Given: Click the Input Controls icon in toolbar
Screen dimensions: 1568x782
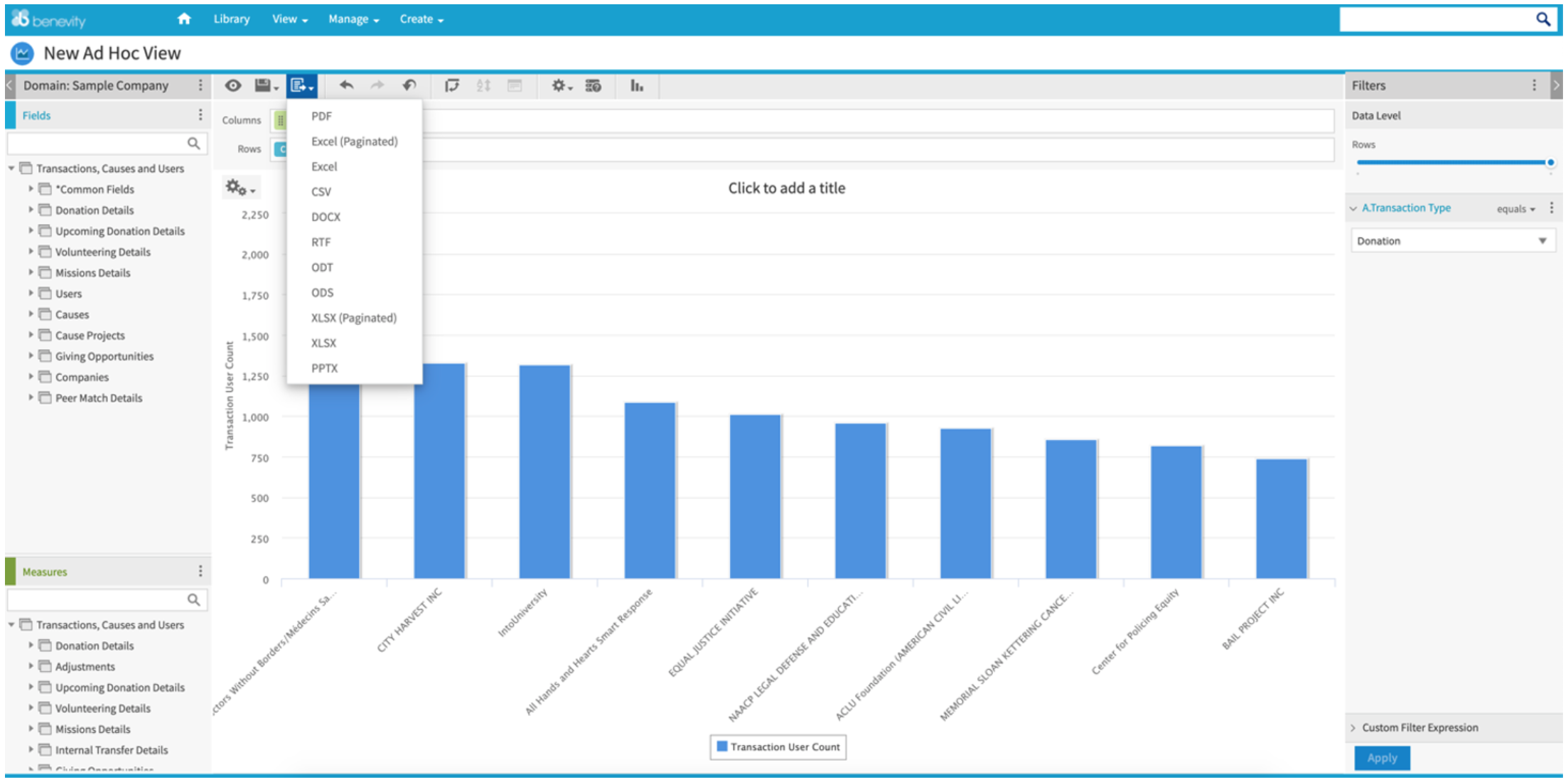Looking at the screenshot, I should point(515,85).
